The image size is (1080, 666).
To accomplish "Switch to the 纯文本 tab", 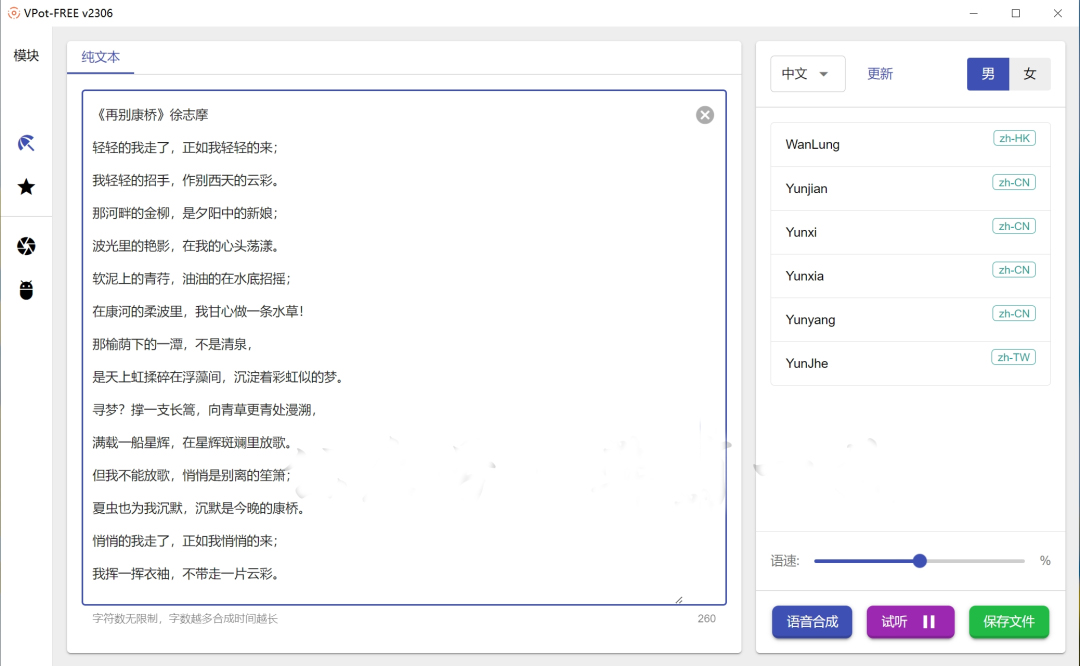I will tap(101, 57).
